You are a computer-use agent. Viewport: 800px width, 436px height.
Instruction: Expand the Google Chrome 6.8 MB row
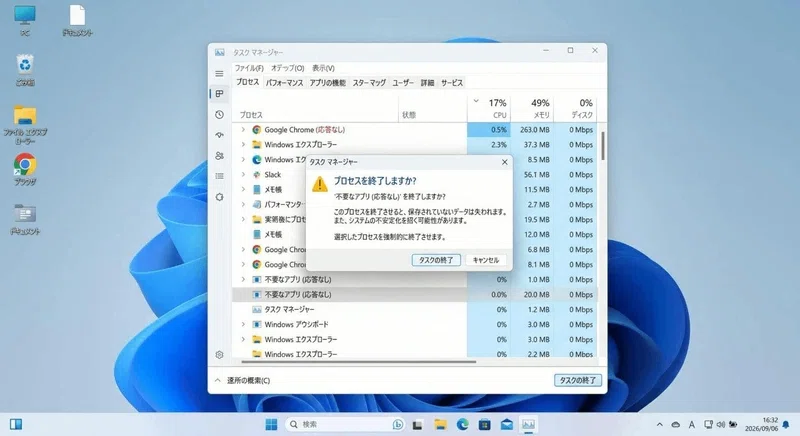point(243,250)
